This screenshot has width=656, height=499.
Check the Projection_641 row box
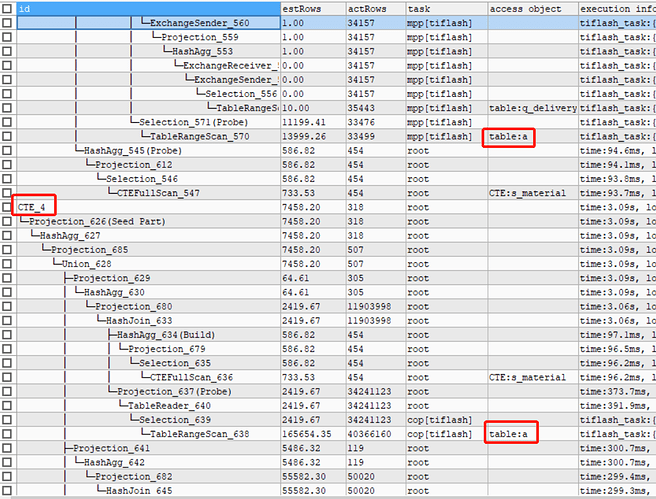click(7, 448)
